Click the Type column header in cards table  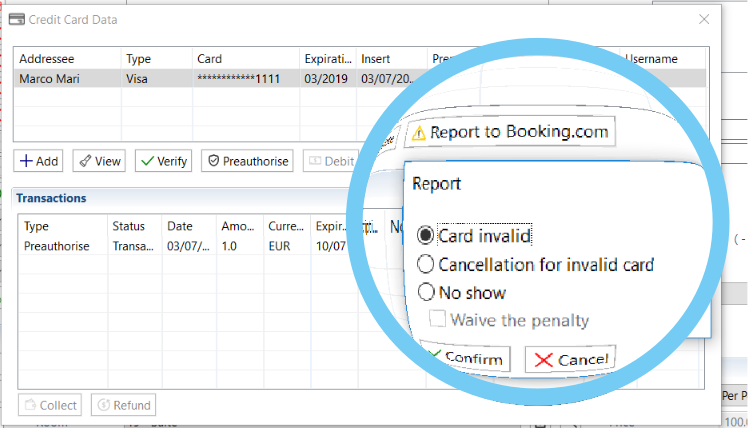click(157, 59)
